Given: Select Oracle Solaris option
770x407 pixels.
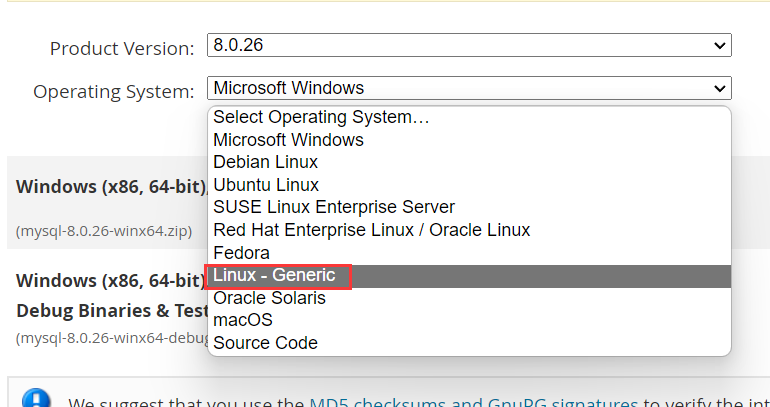Looking at the screenshot, I should point(469,298).
